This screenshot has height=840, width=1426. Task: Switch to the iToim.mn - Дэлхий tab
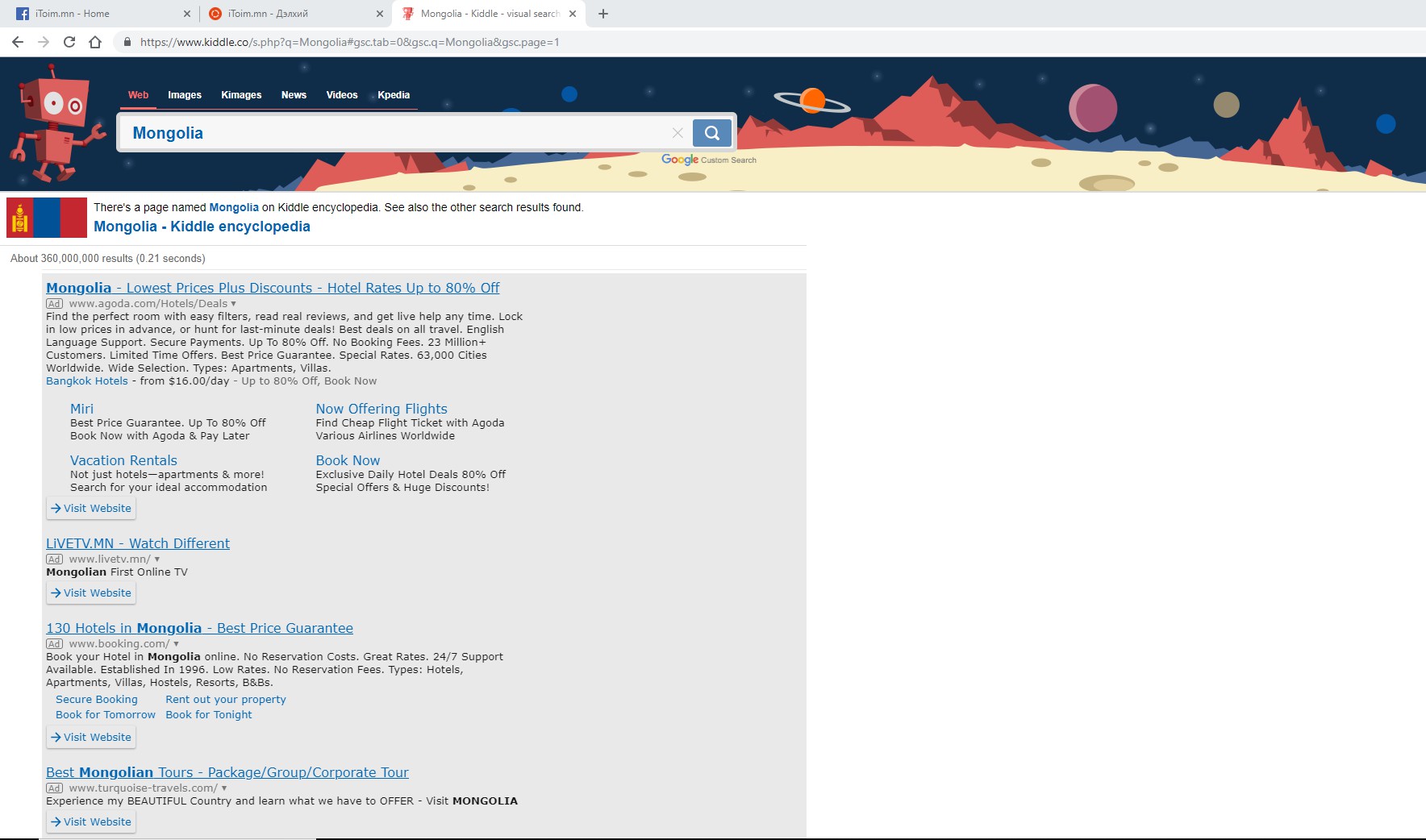(x=295, y=14)
